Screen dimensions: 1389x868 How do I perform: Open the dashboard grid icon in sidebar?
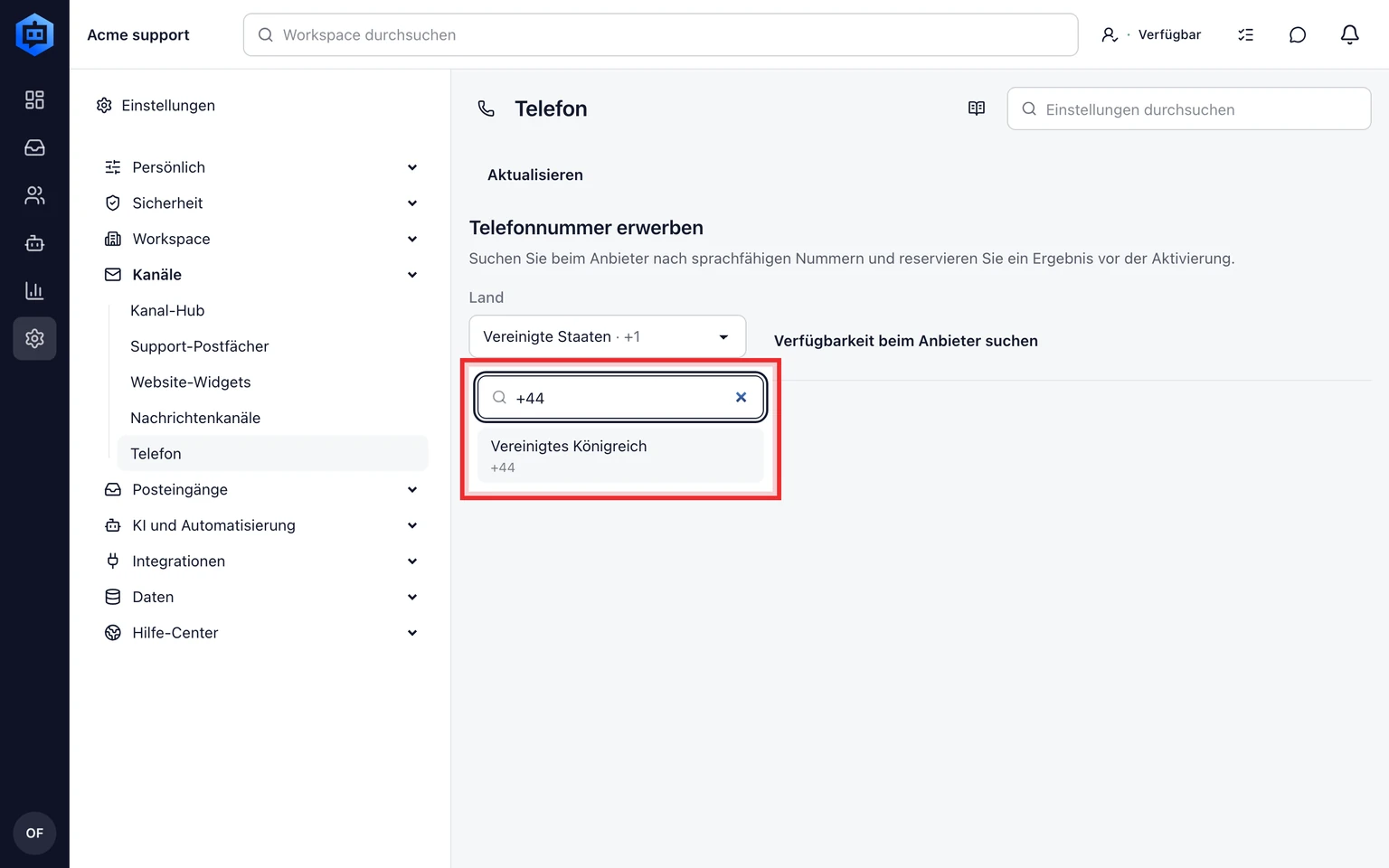34,99
